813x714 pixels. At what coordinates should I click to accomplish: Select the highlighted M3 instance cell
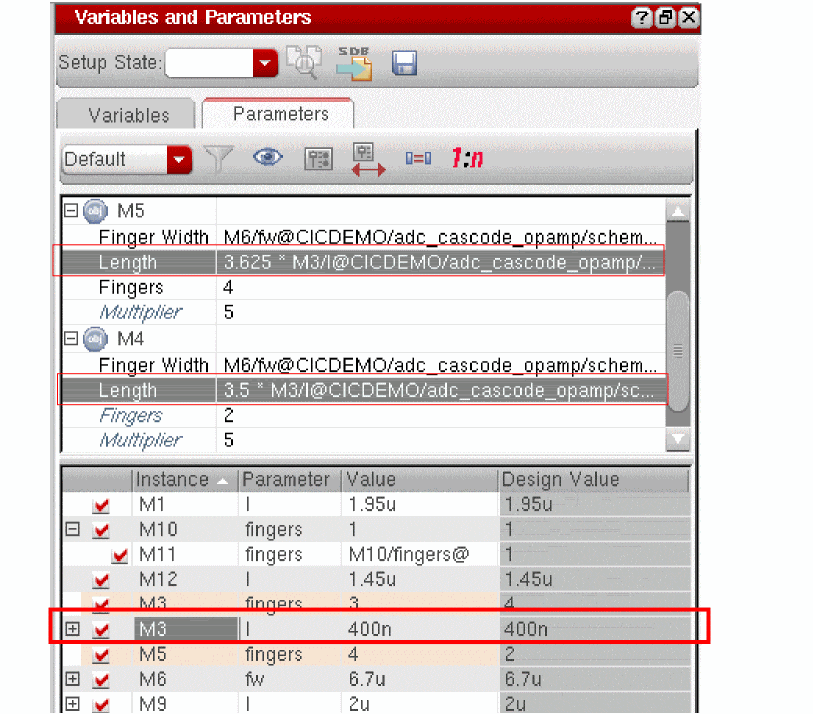(186, 629)
